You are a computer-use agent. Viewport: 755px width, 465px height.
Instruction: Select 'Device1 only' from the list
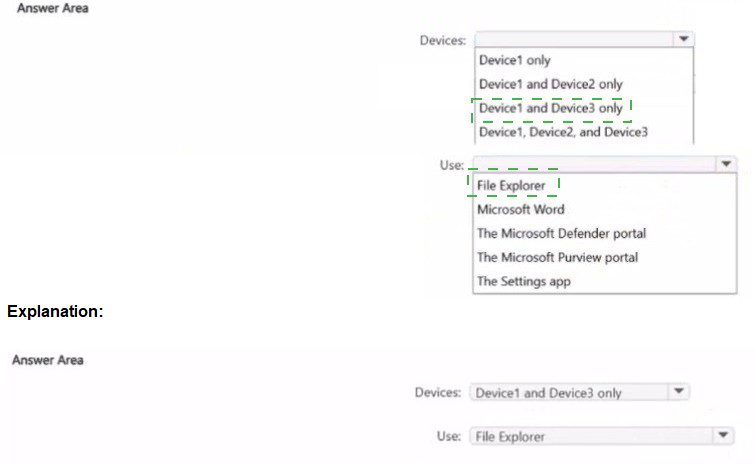pyautogui.click(x=515, y=61)
